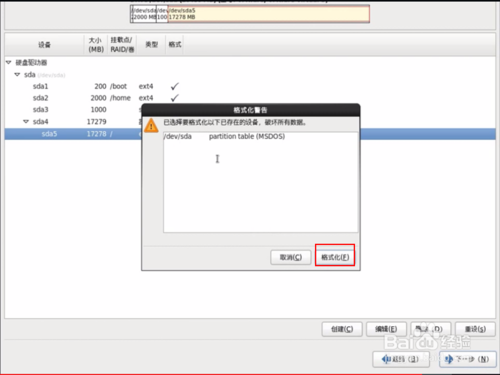
Task: Click the 创建(C) create button
Action: coord(342,329)
